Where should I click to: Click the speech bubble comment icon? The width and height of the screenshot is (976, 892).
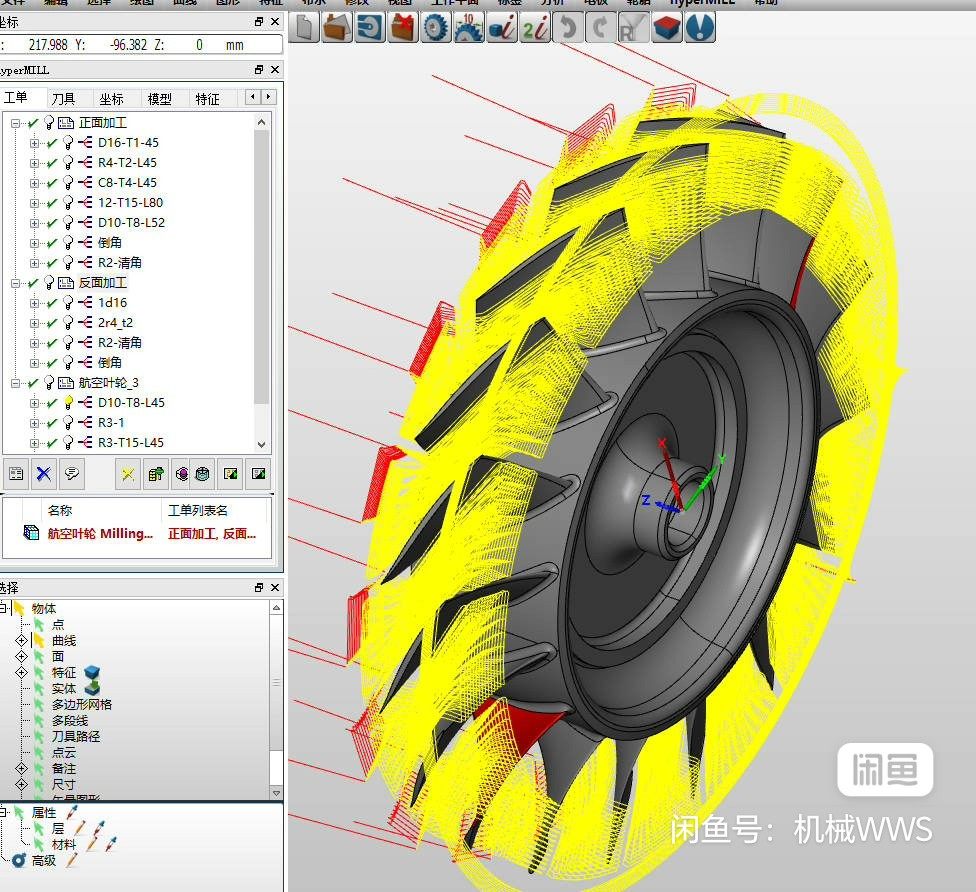[72, 474]
